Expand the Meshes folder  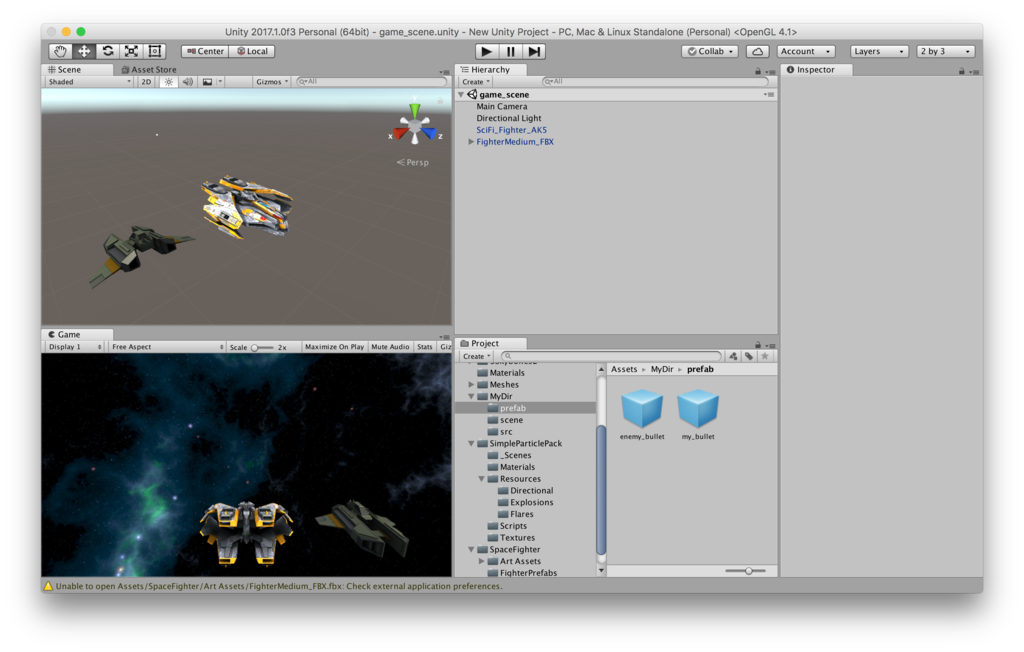pyautogui.click(x=471, y=385)
